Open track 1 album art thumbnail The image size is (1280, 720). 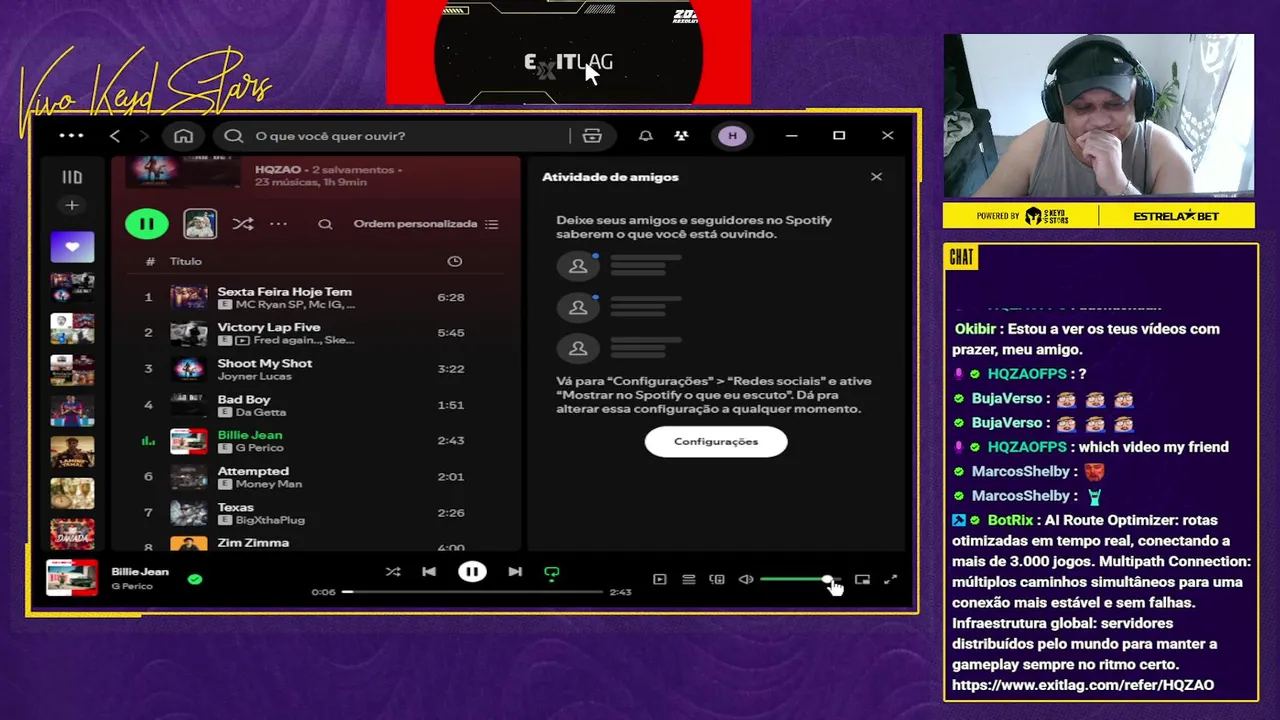(x=189, y=297)
